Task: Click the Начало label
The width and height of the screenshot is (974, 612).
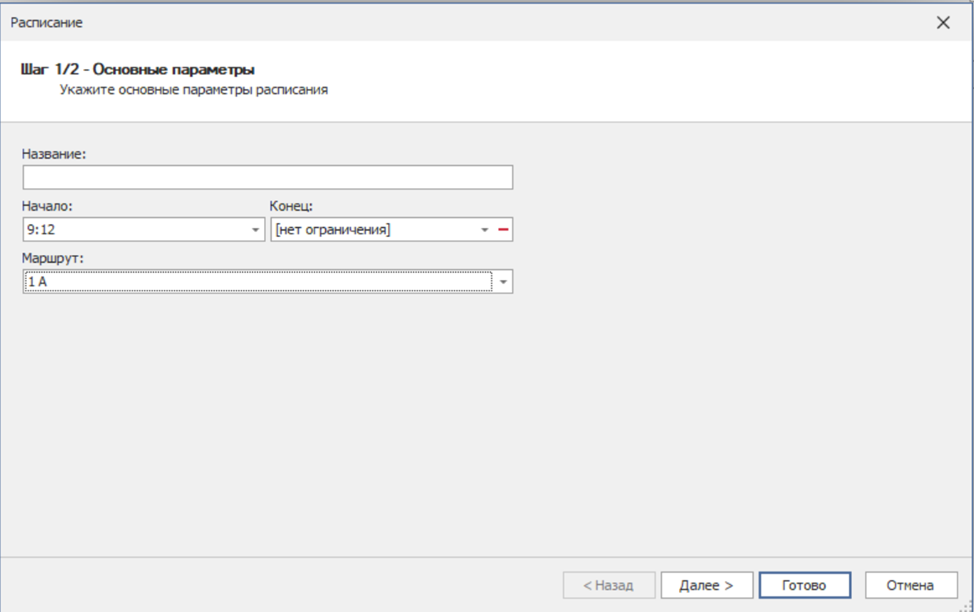Action: pos(47,206)
